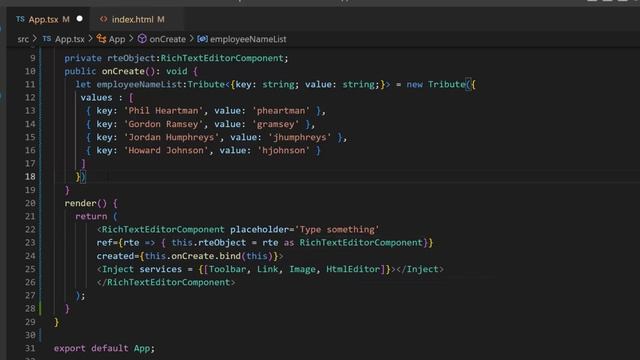This screenshot has width=640, height=360.
Task: Click the method cube icon before onCreate
Action: click(x=142, y=39)
